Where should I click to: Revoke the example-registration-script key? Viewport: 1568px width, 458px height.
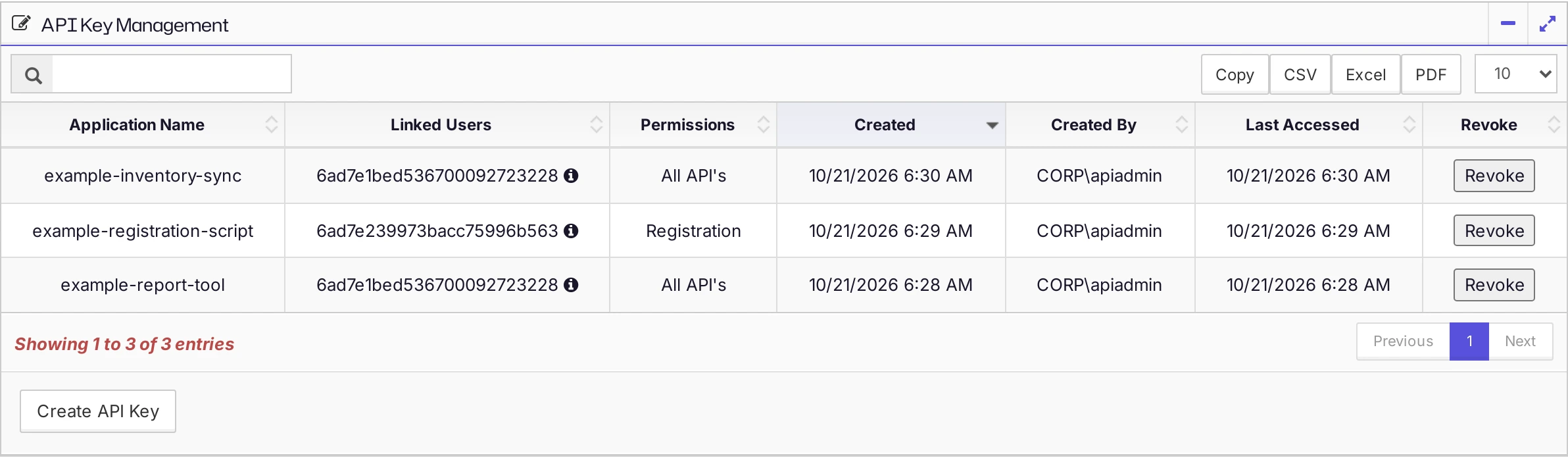[x=1494, y=231]
